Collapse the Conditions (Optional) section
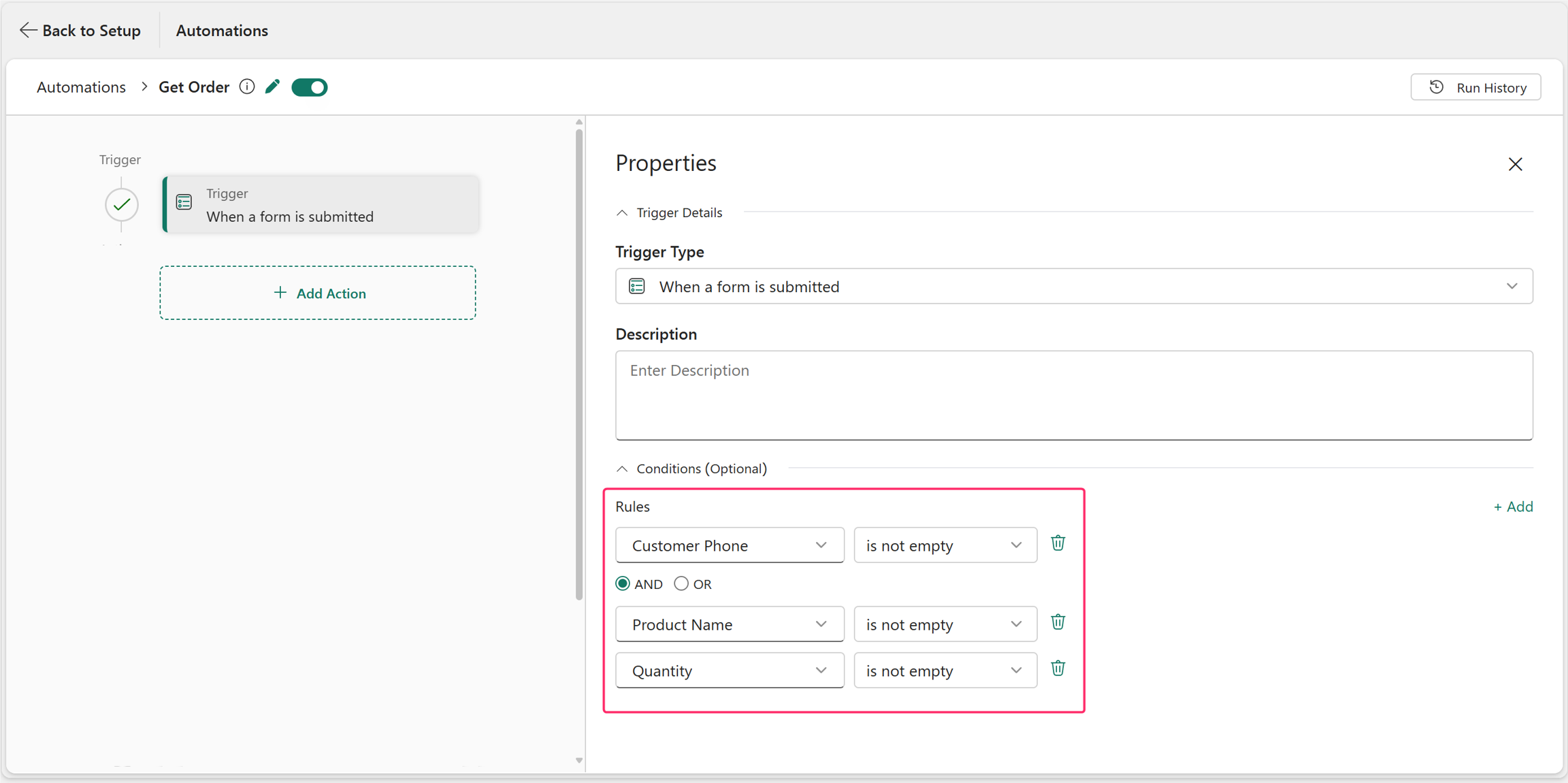The height and width of the screenshot is (783, 1568). [622, 468]
